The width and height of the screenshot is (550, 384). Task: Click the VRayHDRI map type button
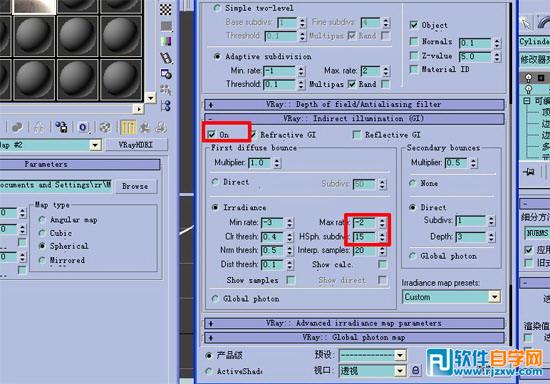[136, 145]
